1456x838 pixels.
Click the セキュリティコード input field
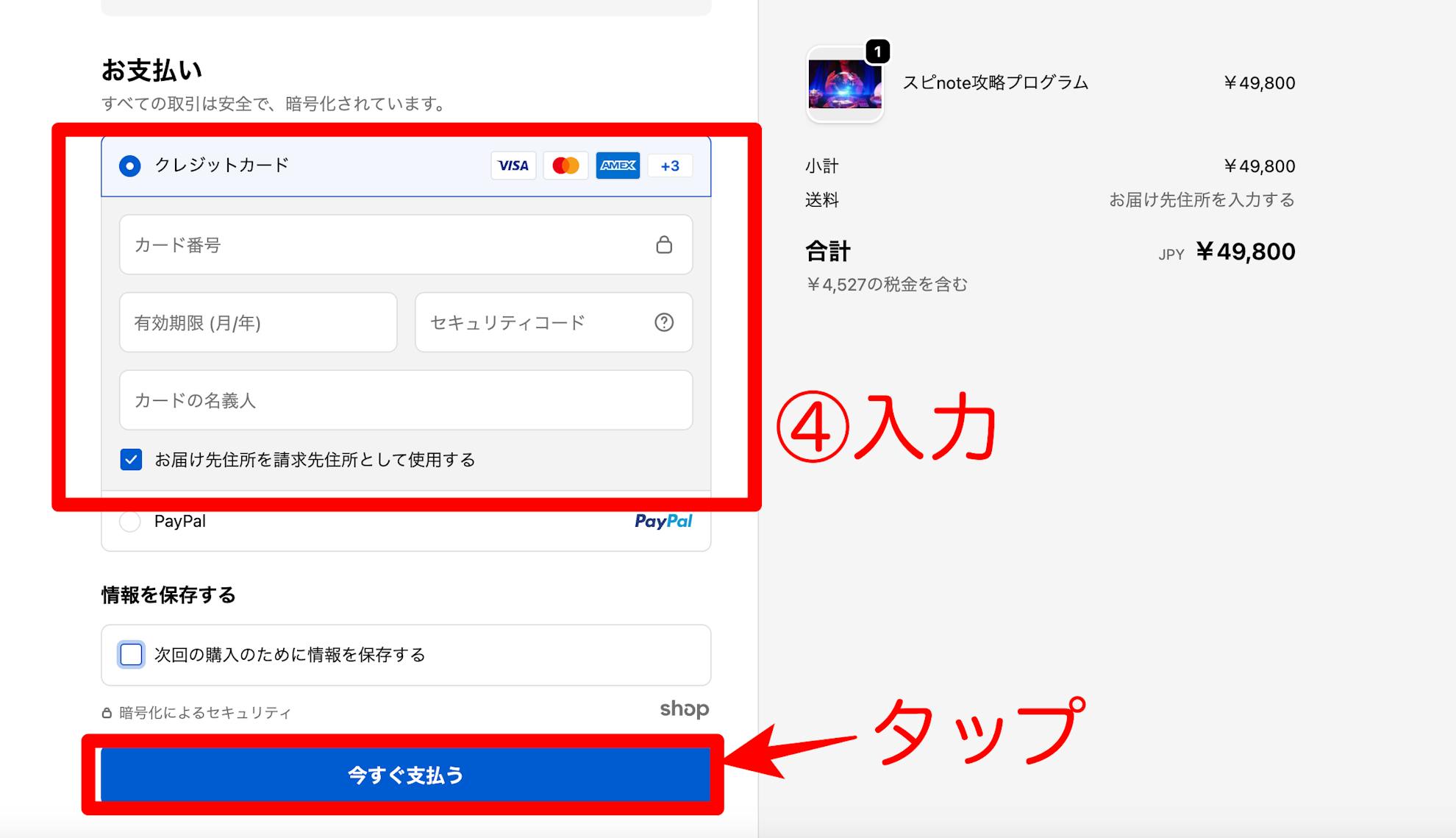tap(537, 322)
